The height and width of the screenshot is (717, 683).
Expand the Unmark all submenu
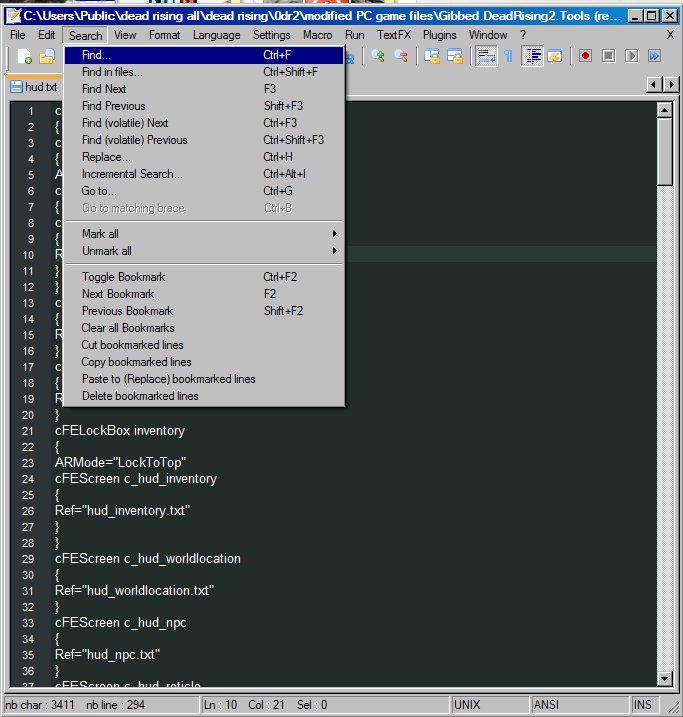pyautogui.click(x=204, y=251)
